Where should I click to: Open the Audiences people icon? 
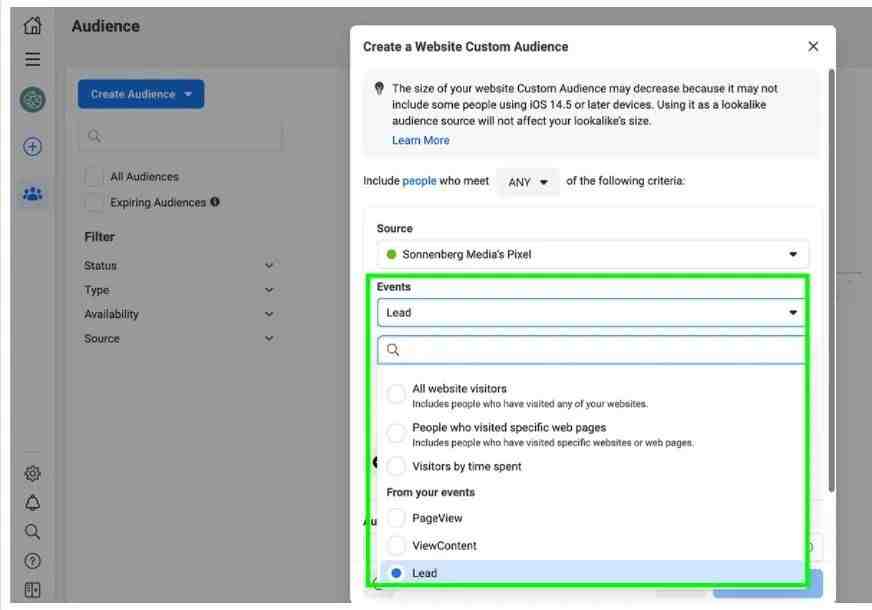tap(32, 194)
